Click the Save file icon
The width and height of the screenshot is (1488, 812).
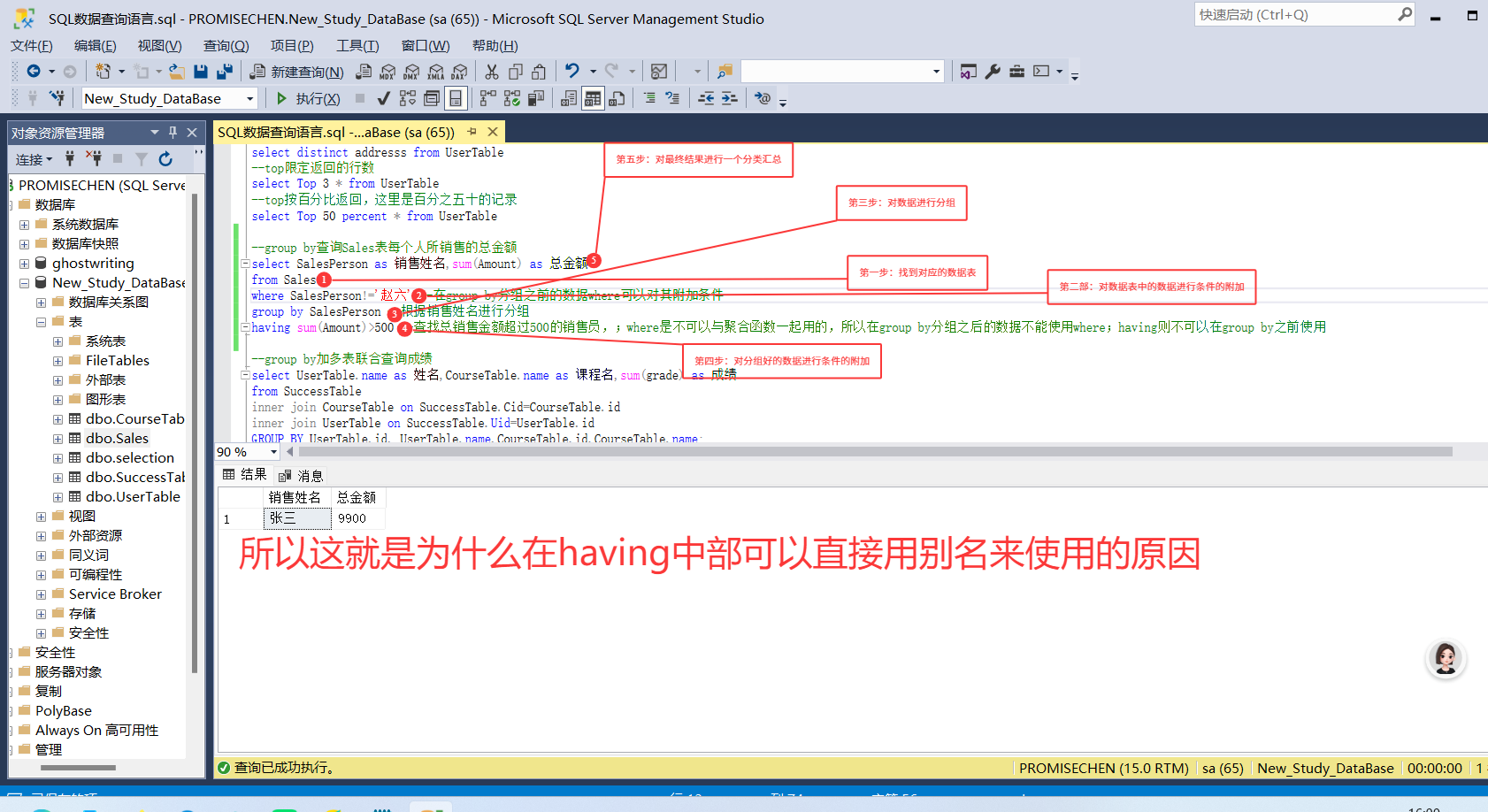(x=201, y=72)
